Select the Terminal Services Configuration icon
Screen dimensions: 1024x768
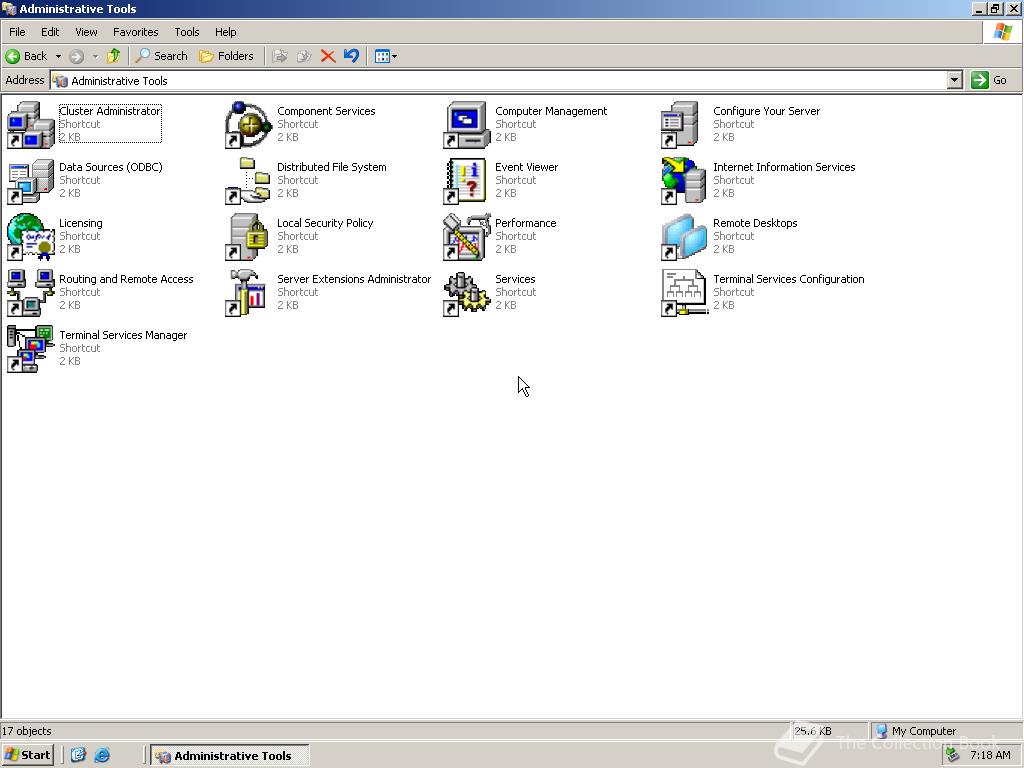[684, 293]
